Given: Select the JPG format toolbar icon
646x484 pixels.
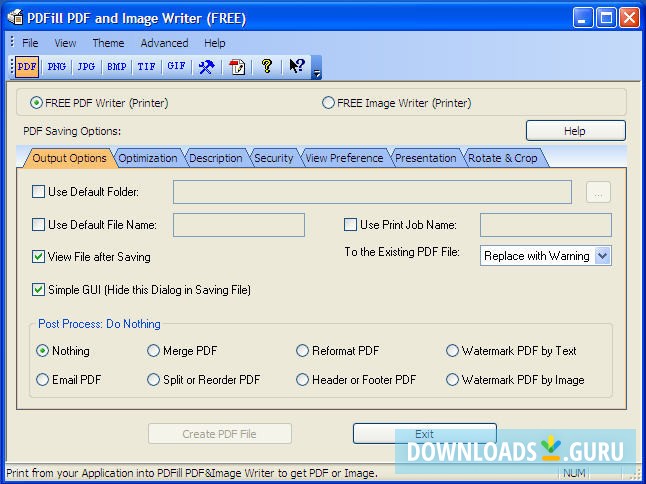Looking at the screenshot, I should click(87, 67).
